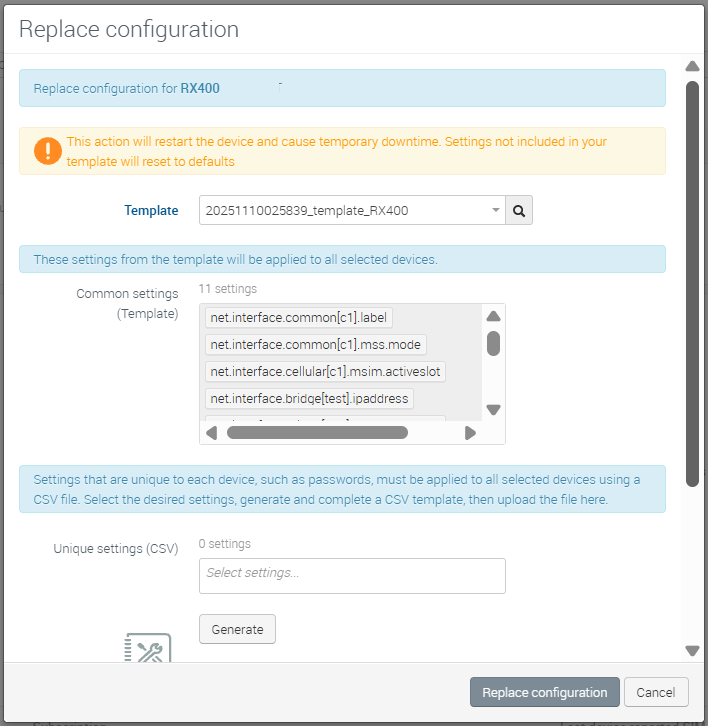Cancel the replace configuration dialog
Viewport: 708px width, 726px height.
[656, 692]
